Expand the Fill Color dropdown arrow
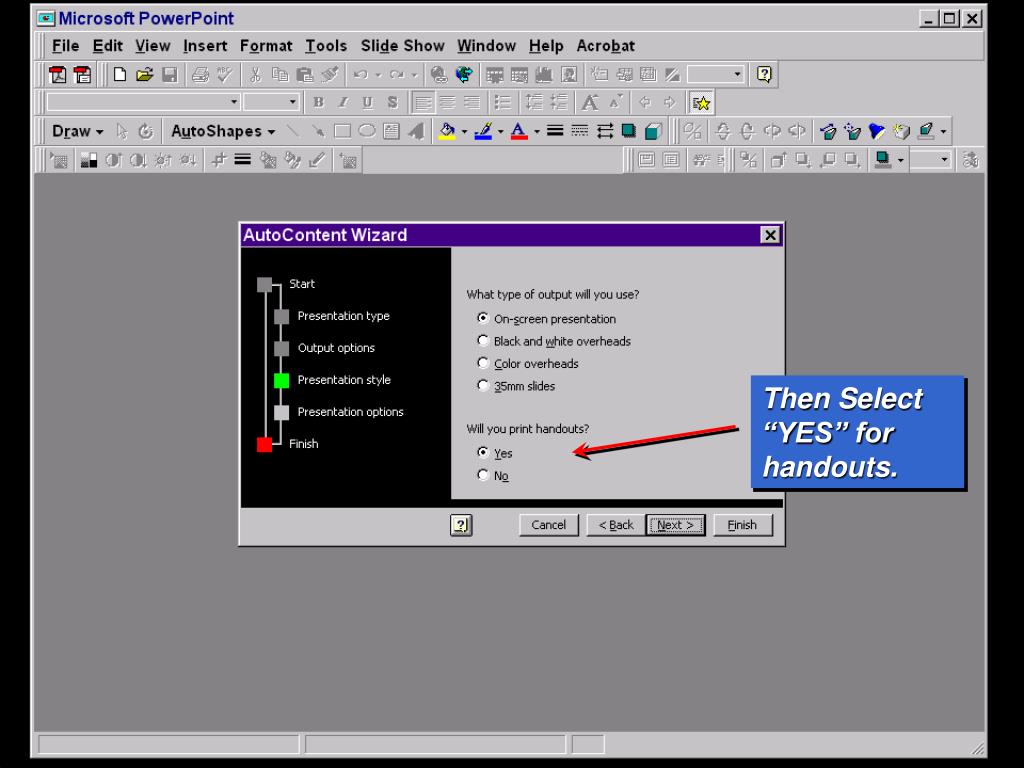 click(x=464, y=131)
